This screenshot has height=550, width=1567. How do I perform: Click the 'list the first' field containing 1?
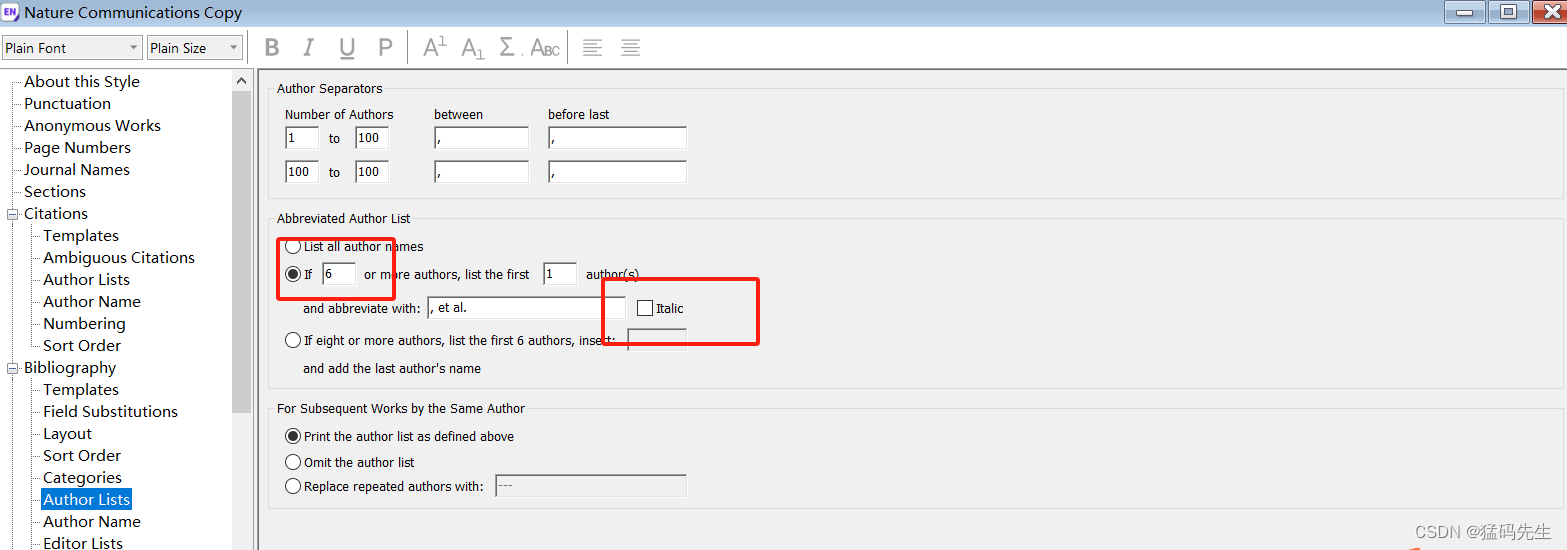(560, 273)
